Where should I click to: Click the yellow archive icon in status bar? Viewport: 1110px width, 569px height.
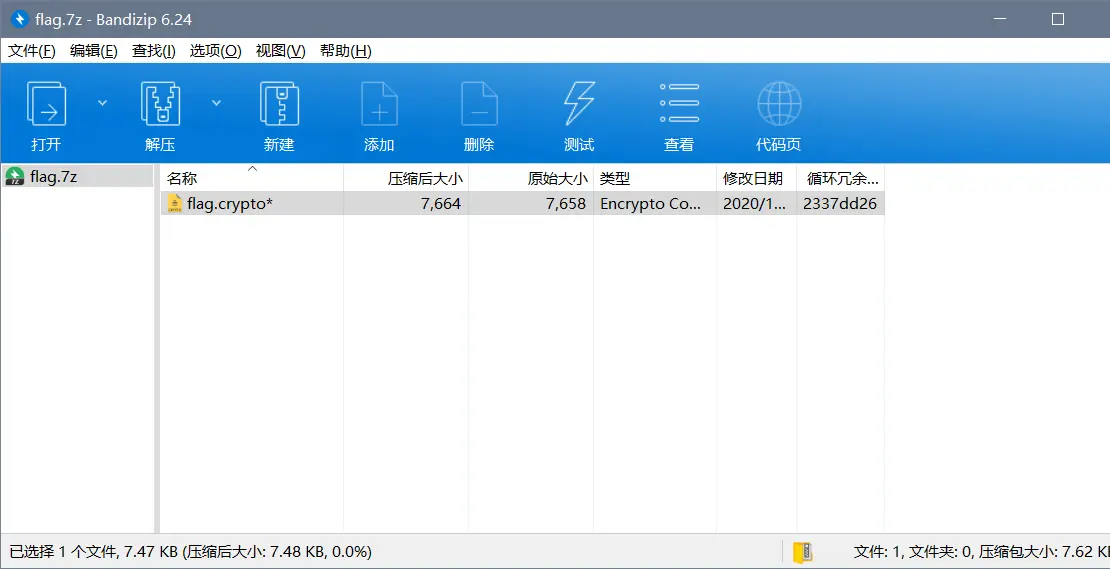803,552
